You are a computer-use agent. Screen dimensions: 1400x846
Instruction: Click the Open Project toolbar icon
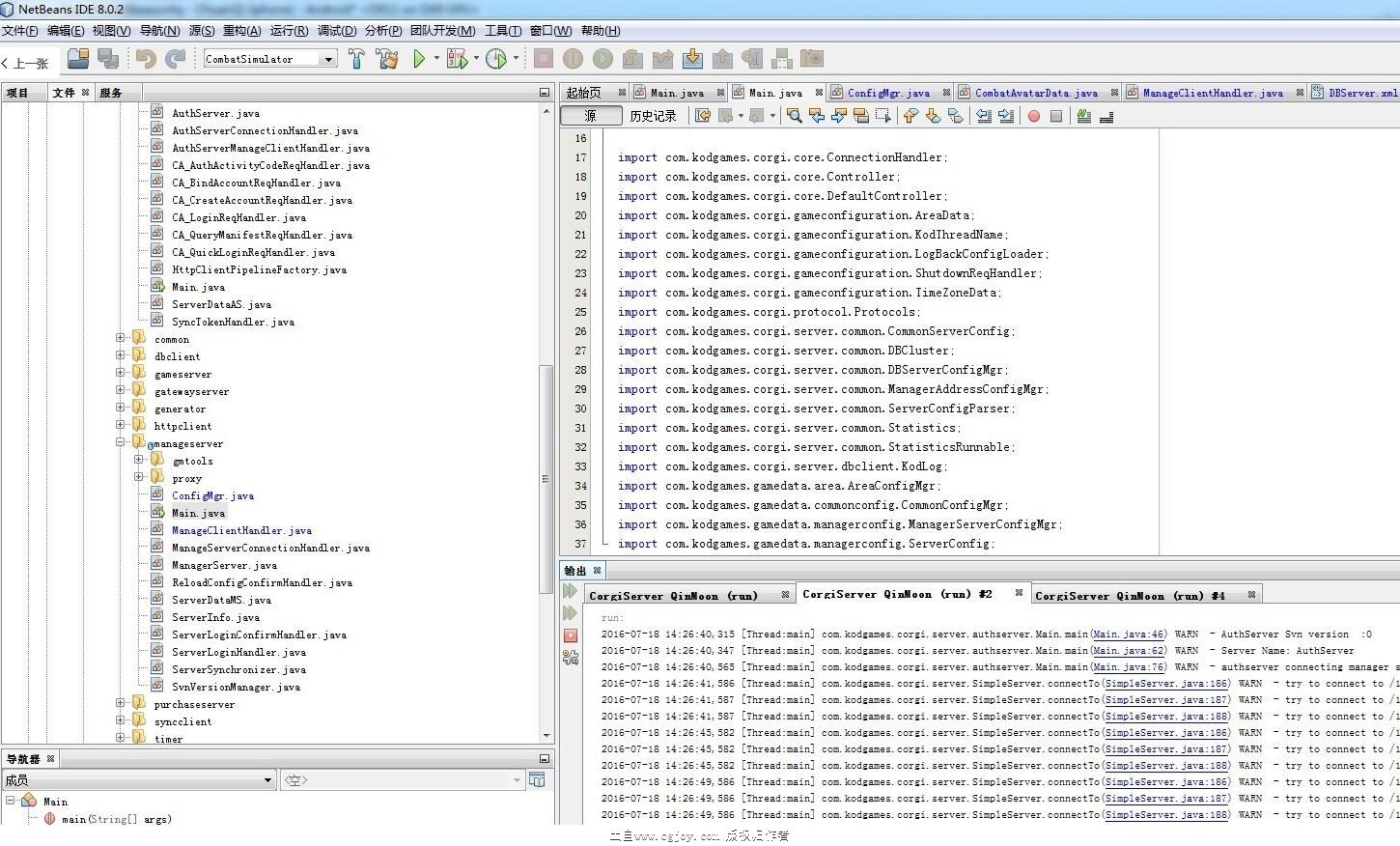pyautogui.click(x=78, y=59)
